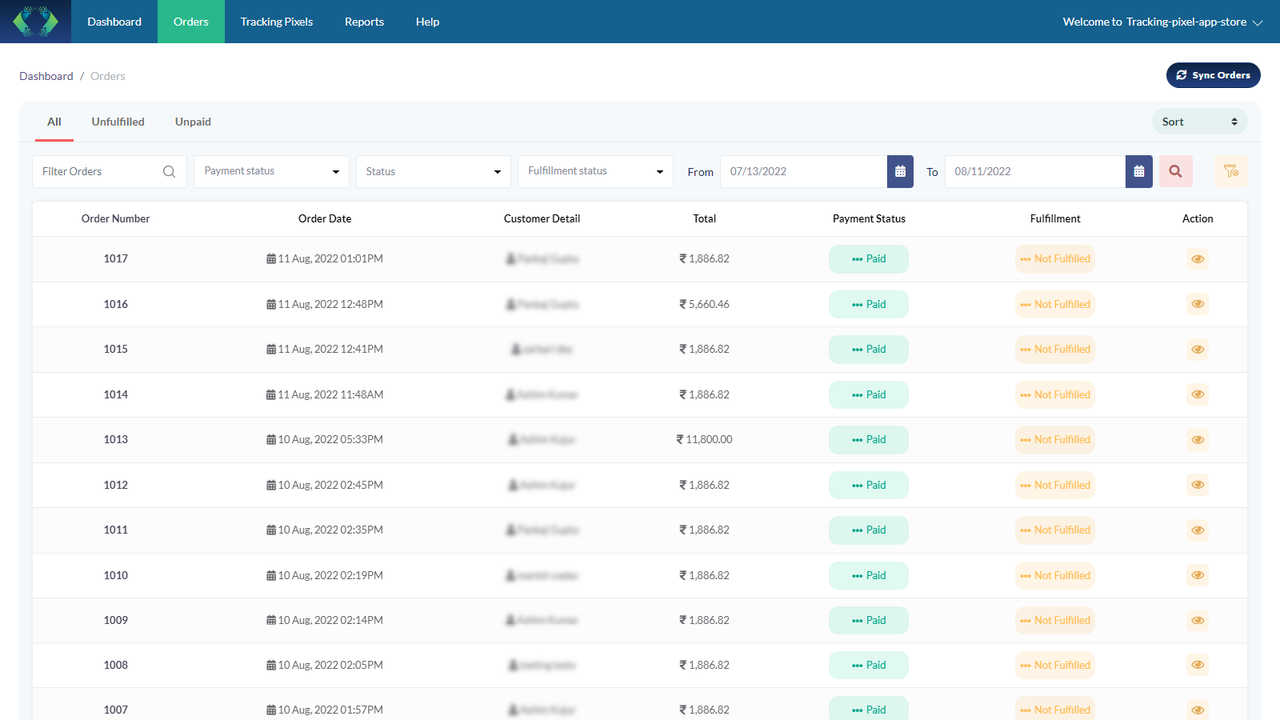Click the red search magnifier button
The height and width of the screenshot is (720, 1280).
pos(1176,171)
